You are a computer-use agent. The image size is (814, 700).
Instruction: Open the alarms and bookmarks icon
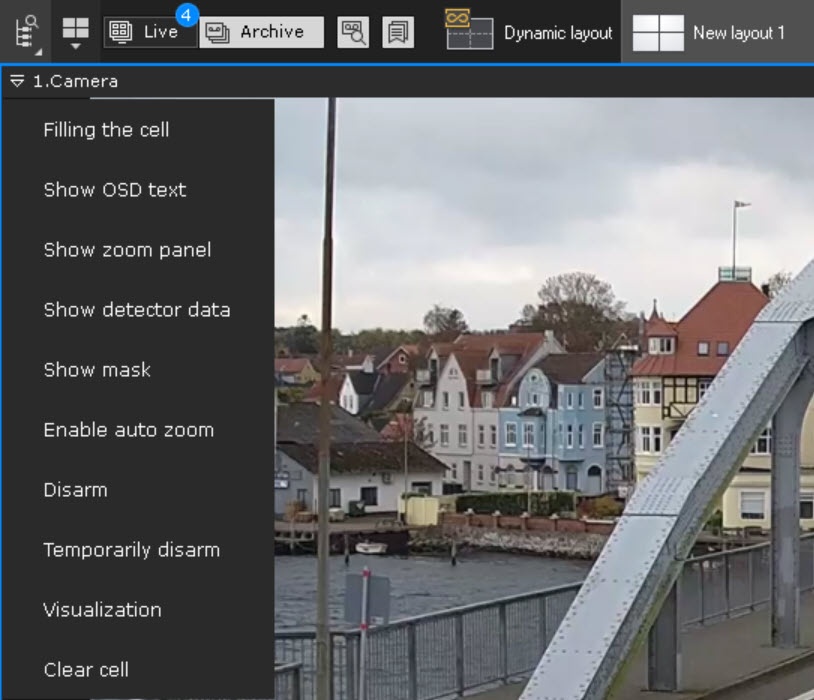coord(398,32)
